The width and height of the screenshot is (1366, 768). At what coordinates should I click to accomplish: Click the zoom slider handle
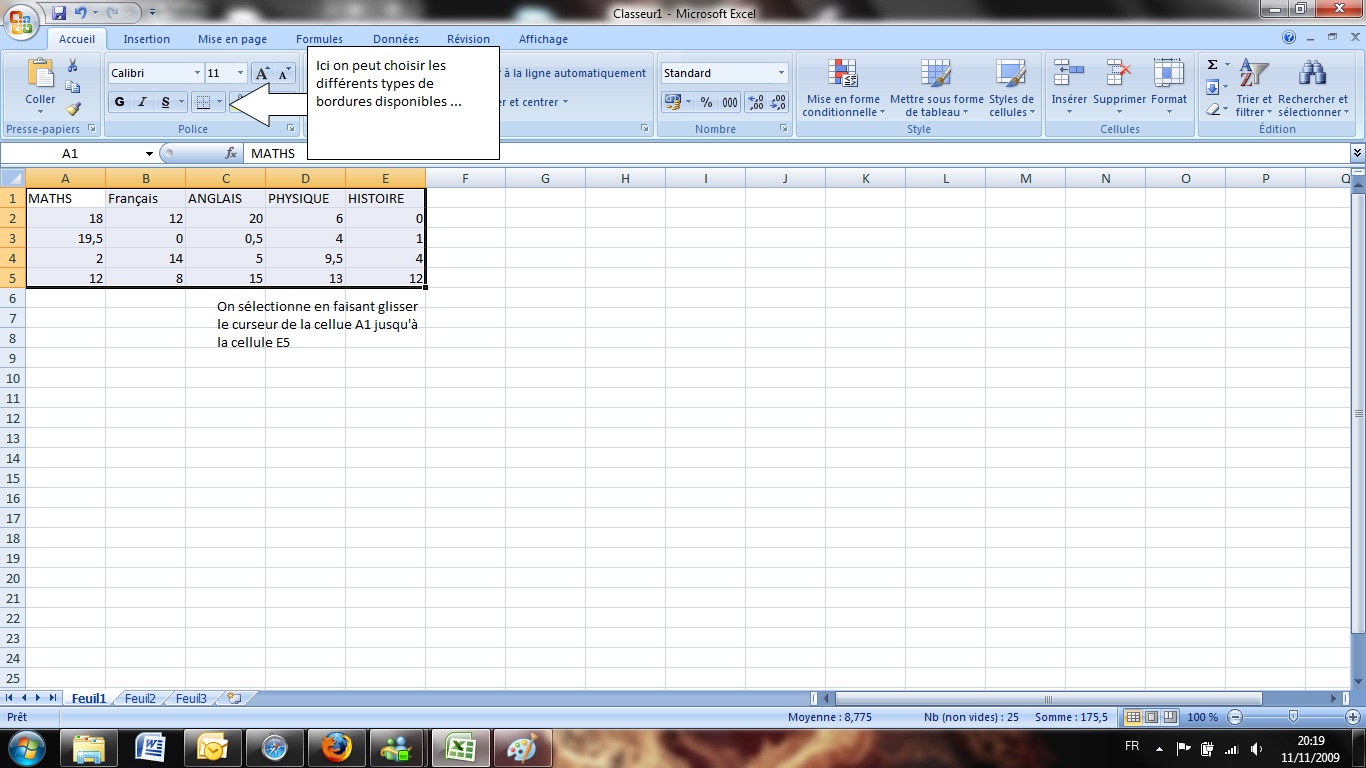point(1293,717)
